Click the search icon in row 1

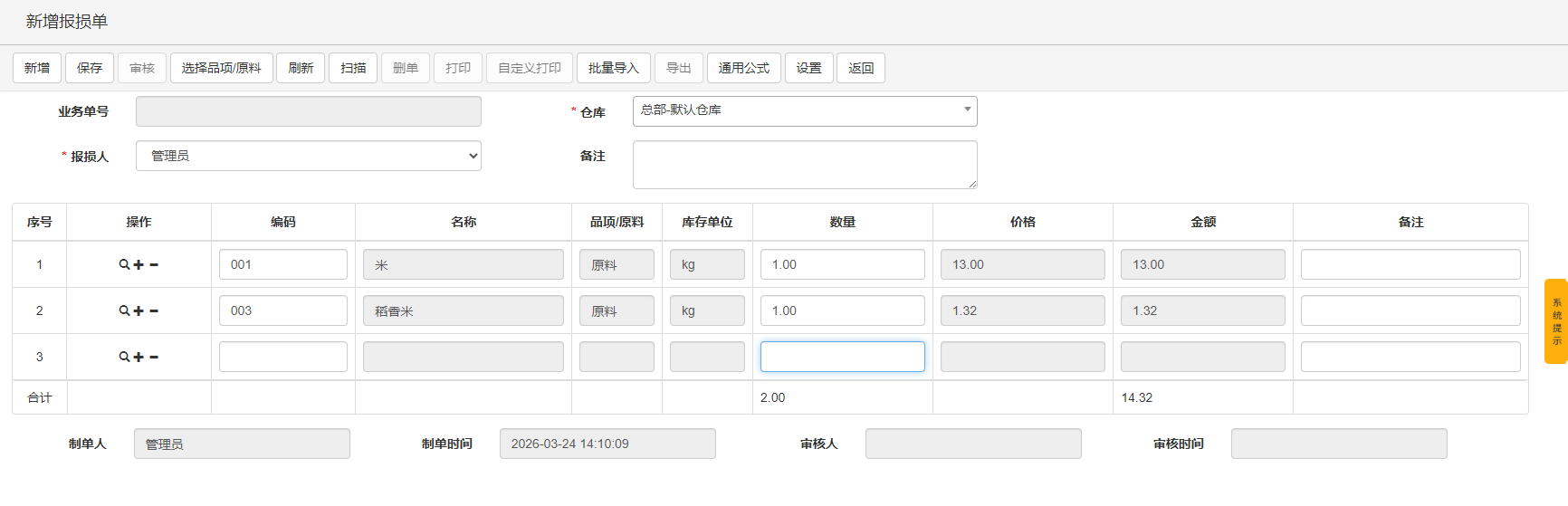click(124, 265)
